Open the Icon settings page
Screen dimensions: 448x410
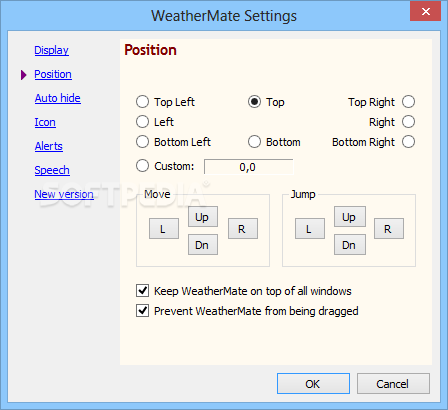[x=45, y=122]
